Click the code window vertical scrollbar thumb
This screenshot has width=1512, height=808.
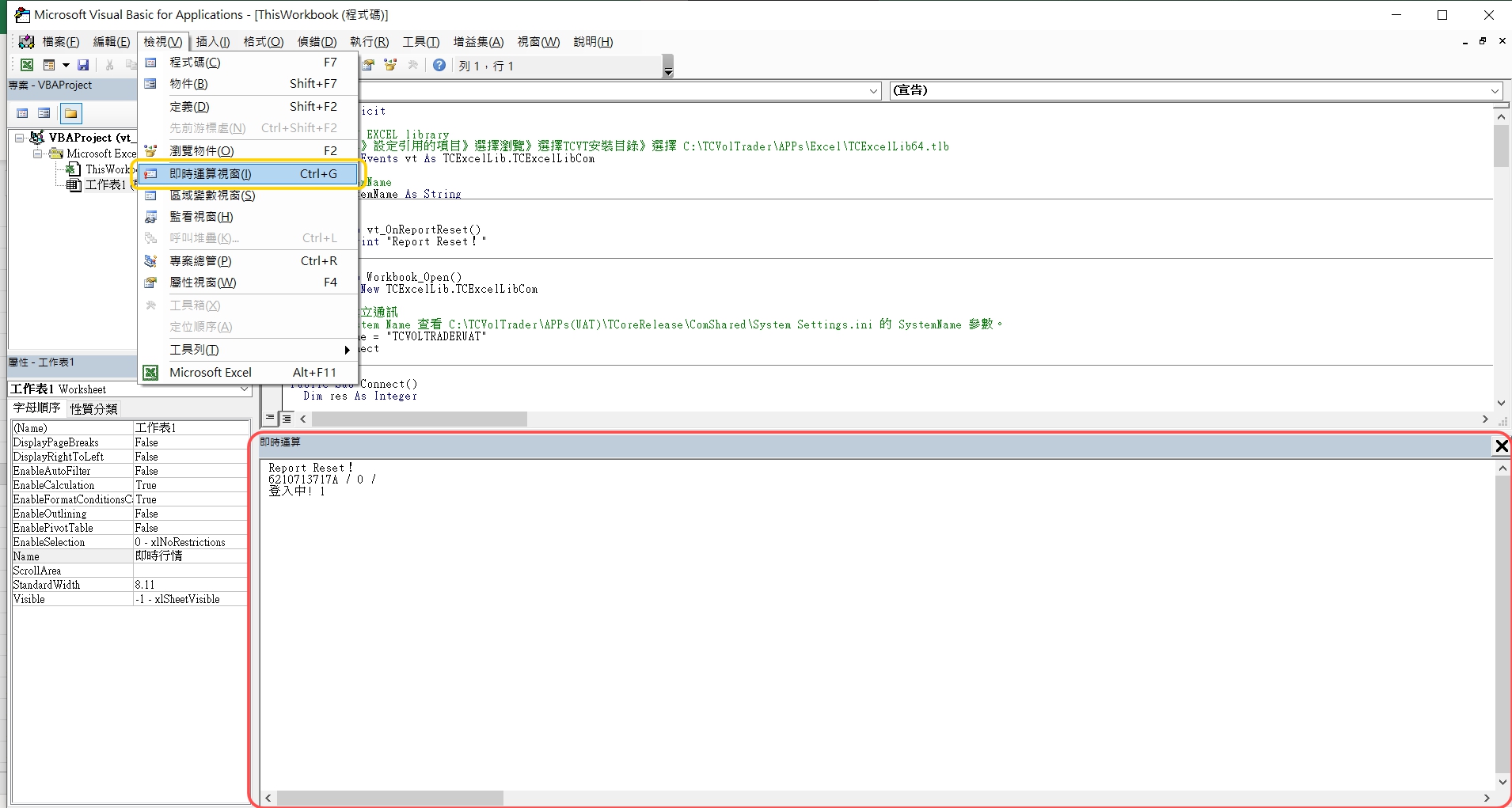pyautogui.click(x=1501, y=146)
